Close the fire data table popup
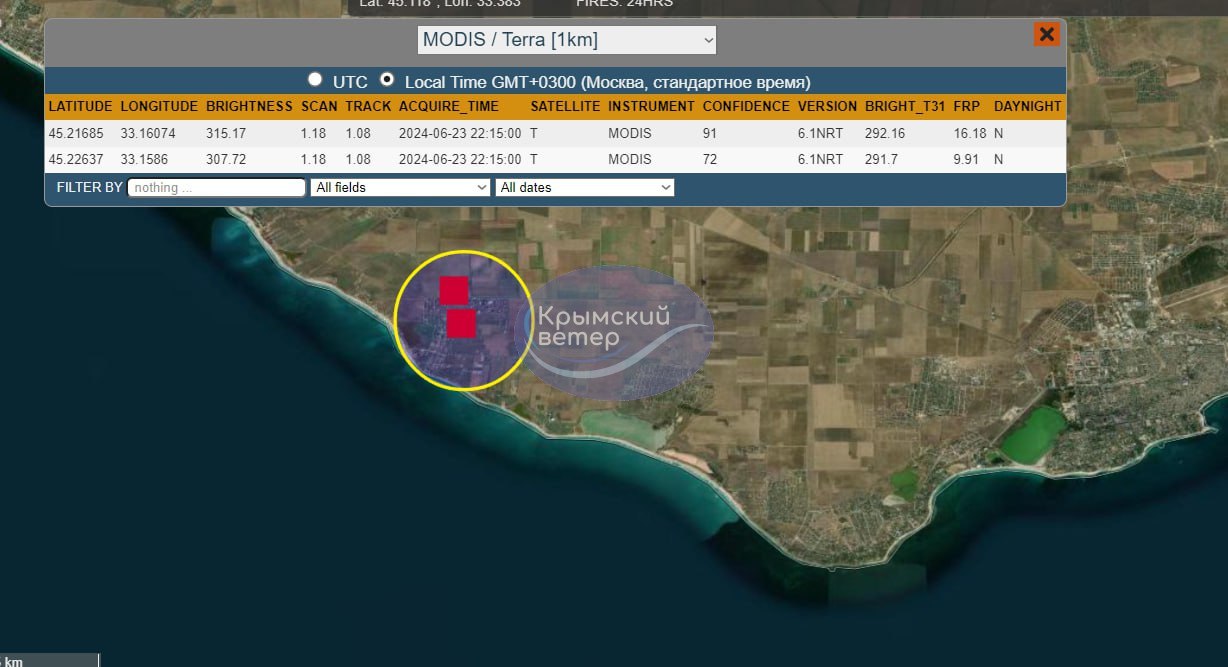The height and width of the screenshot is (667, 1228). [1046, 34]
